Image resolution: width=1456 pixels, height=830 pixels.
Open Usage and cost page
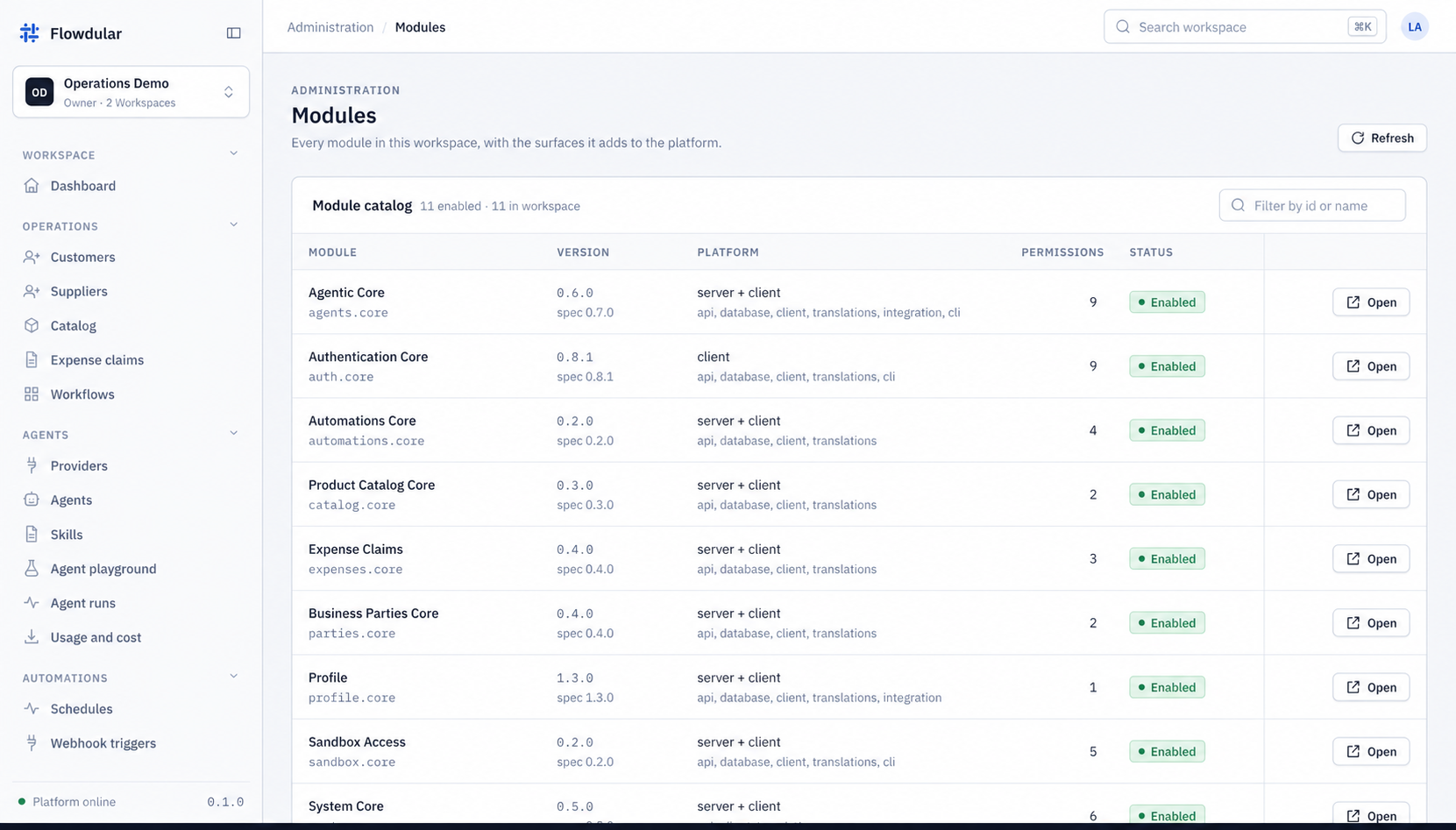(131, 637)
